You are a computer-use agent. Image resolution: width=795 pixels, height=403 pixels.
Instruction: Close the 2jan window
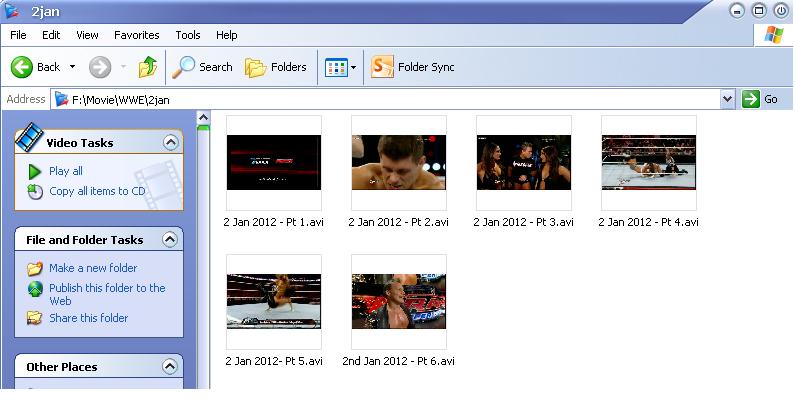(x=781, y=11)
